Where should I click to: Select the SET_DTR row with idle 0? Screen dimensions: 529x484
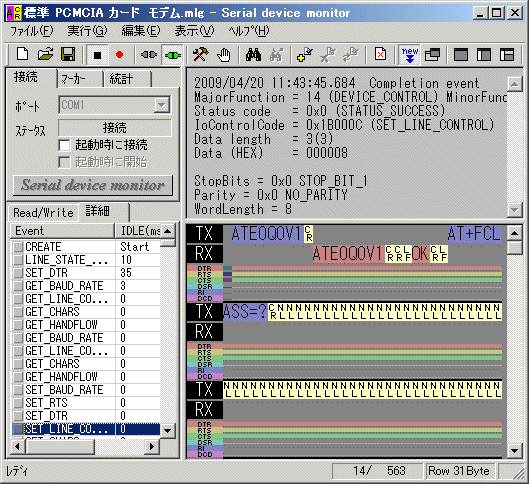point(85,416)
